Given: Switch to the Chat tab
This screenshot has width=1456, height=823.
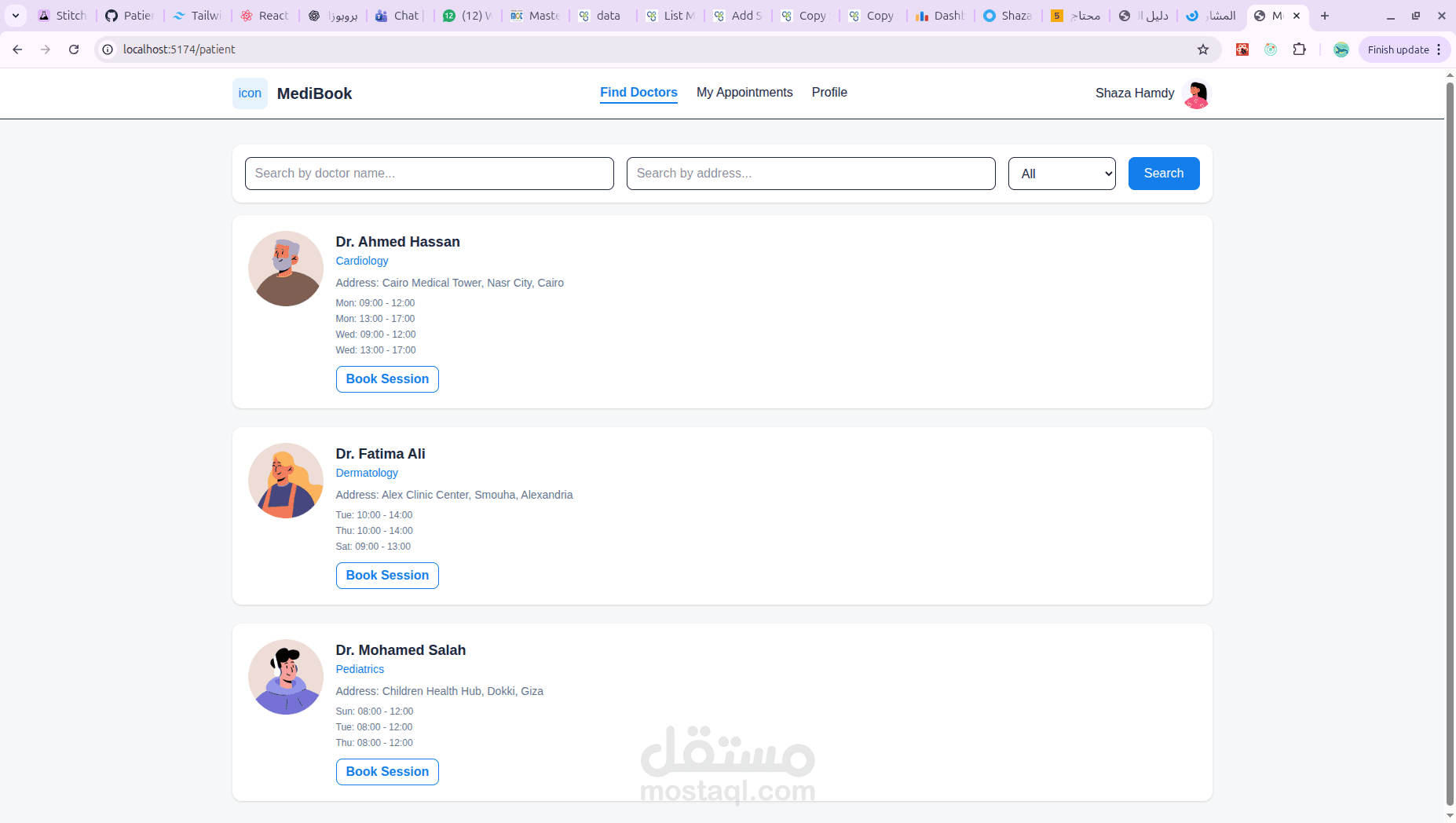Looking at the screenshot, I should coord(401,16).
